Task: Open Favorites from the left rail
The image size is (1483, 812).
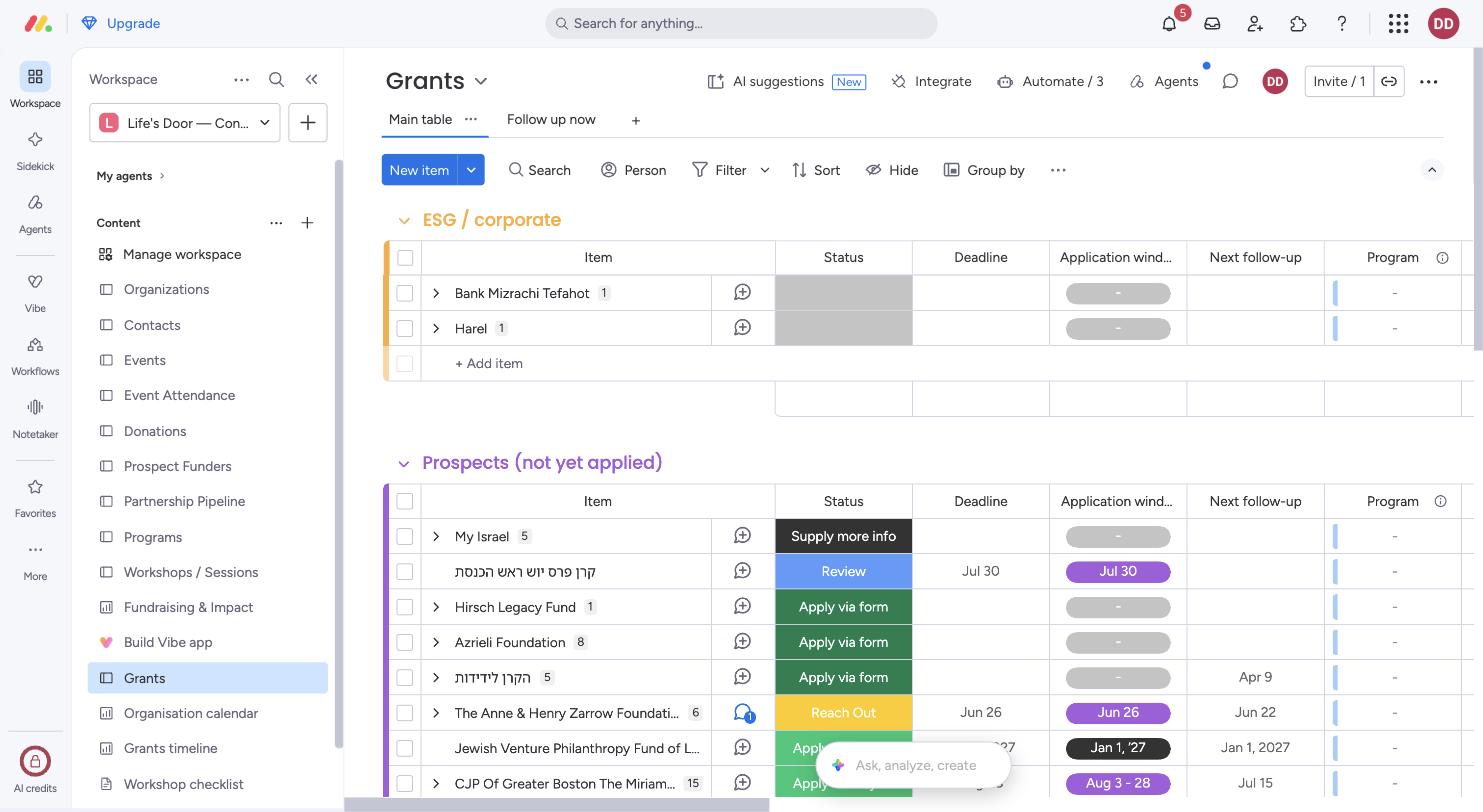Action: (x=35, y=497)
